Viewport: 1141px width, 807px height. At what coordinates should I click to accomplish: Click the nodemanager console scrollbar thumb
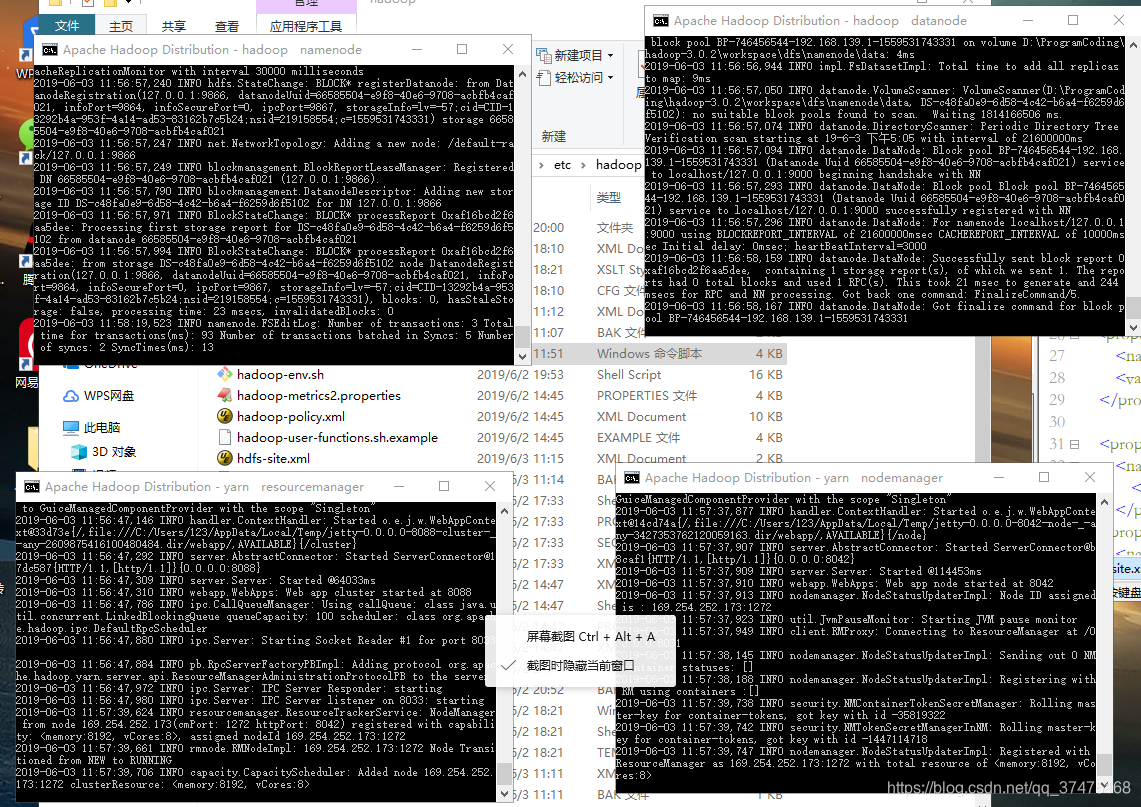pos(1105,763)
